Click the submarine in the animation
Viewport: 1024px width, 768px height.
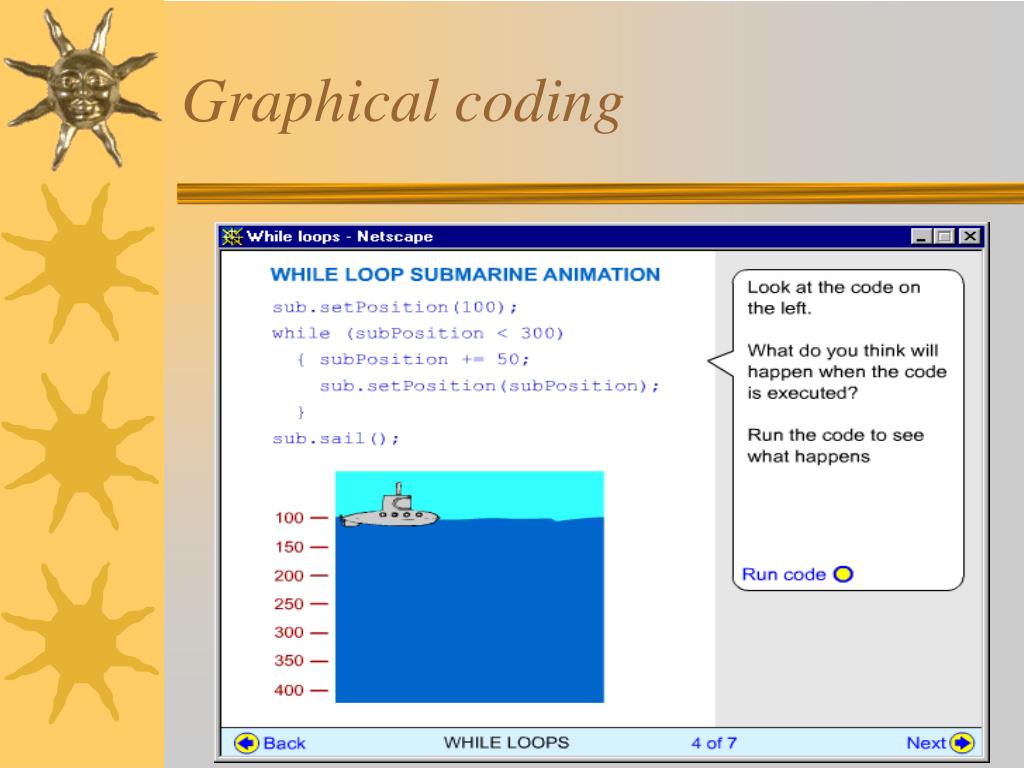(x=389, y=508)
